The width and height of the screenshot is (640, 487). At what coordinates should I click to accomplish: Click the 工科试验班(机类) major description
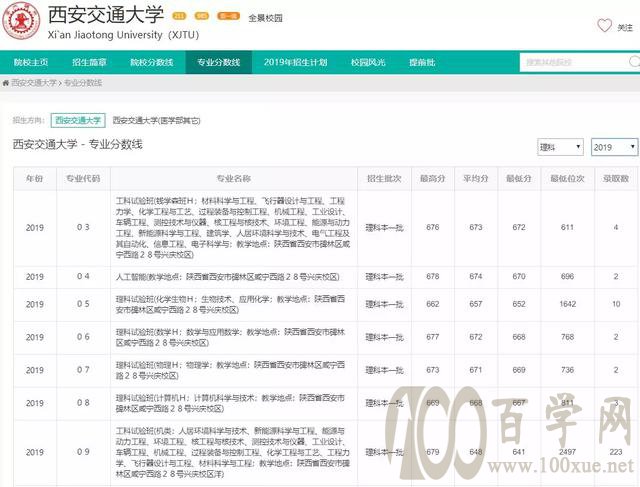click(233, 453)
